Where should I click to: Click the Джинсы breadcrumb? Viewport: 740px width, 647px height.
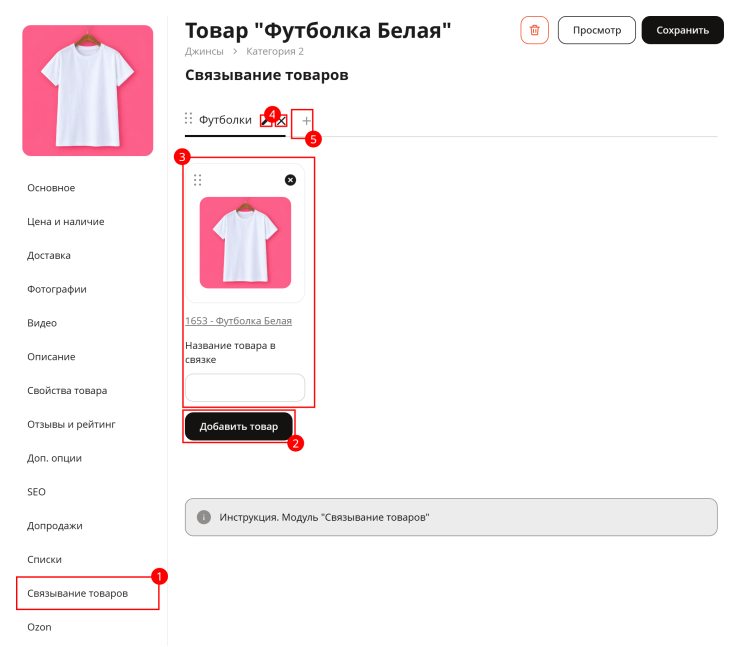coord(204,51)
